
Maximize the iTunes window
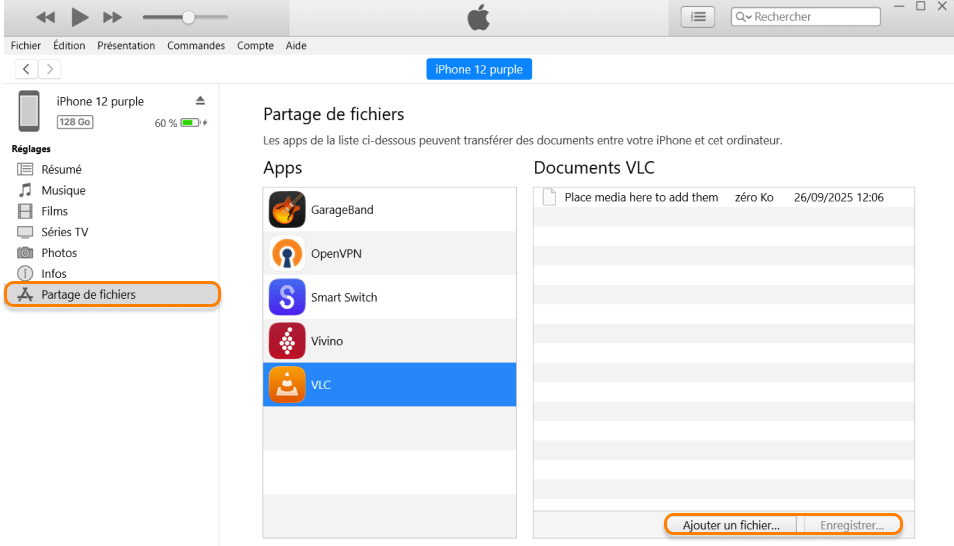pyautogui.click(x=921, y=6)
